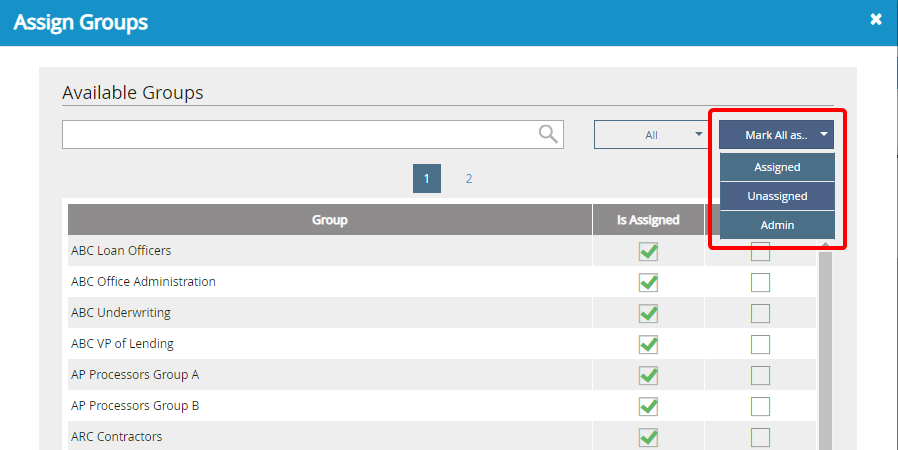Uncheck Is Assigned for ABC Underwriting

pos(648,313)
